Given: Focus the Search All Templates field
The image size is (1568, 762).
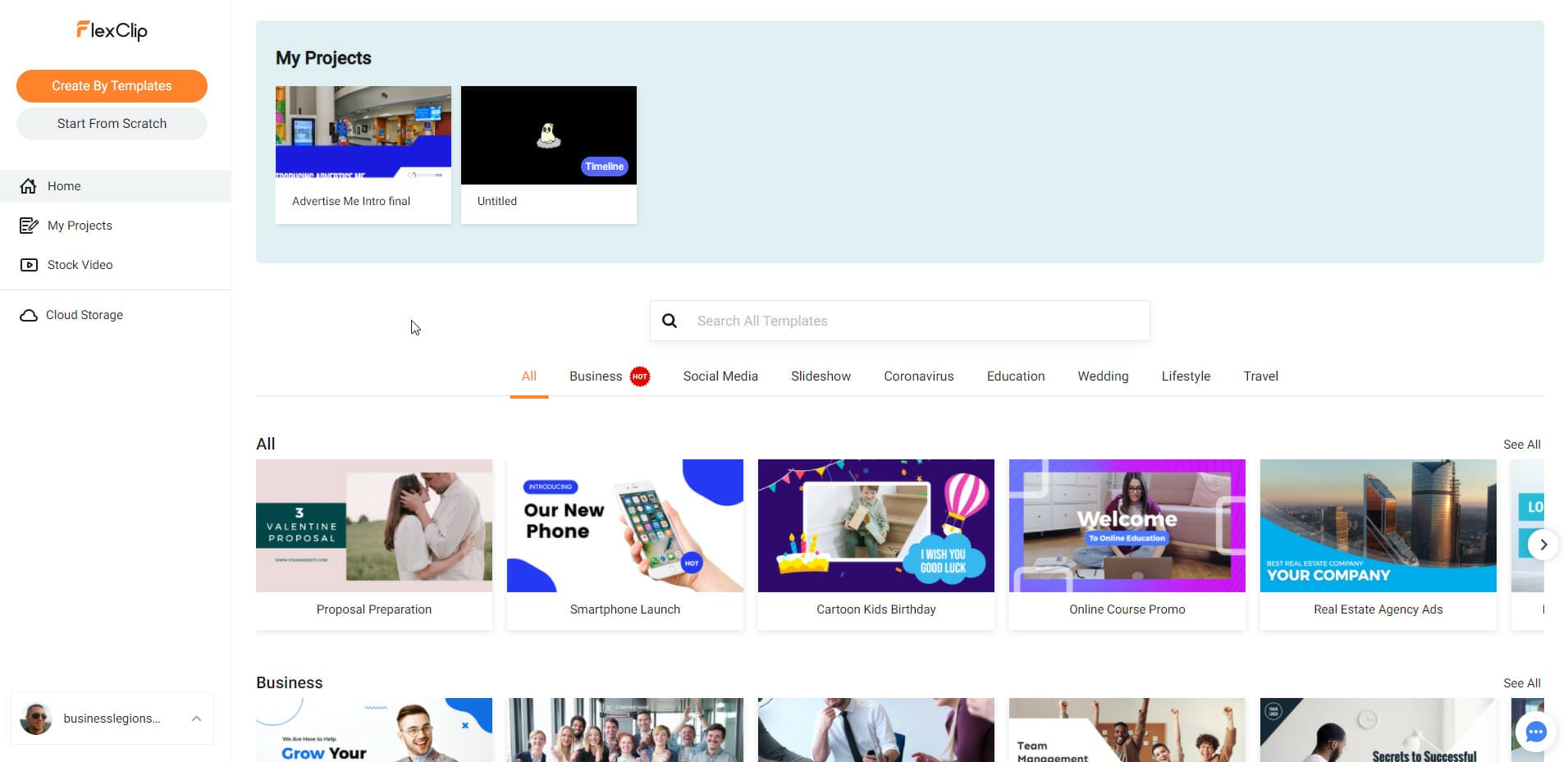Looking at the screenshot, I should tap(899, 321).
